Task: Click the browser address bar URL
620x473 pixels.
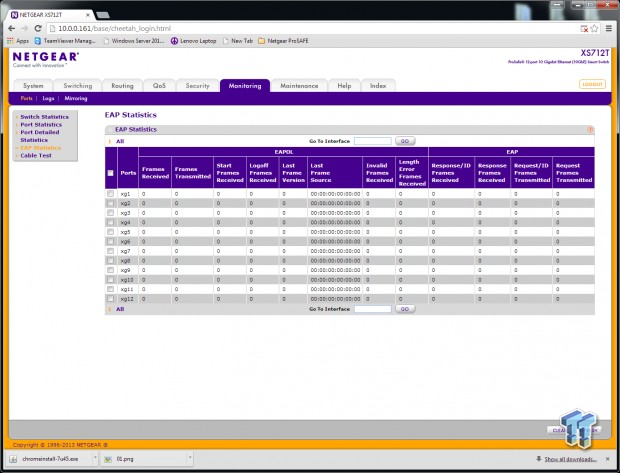Action: coord(115,28)
